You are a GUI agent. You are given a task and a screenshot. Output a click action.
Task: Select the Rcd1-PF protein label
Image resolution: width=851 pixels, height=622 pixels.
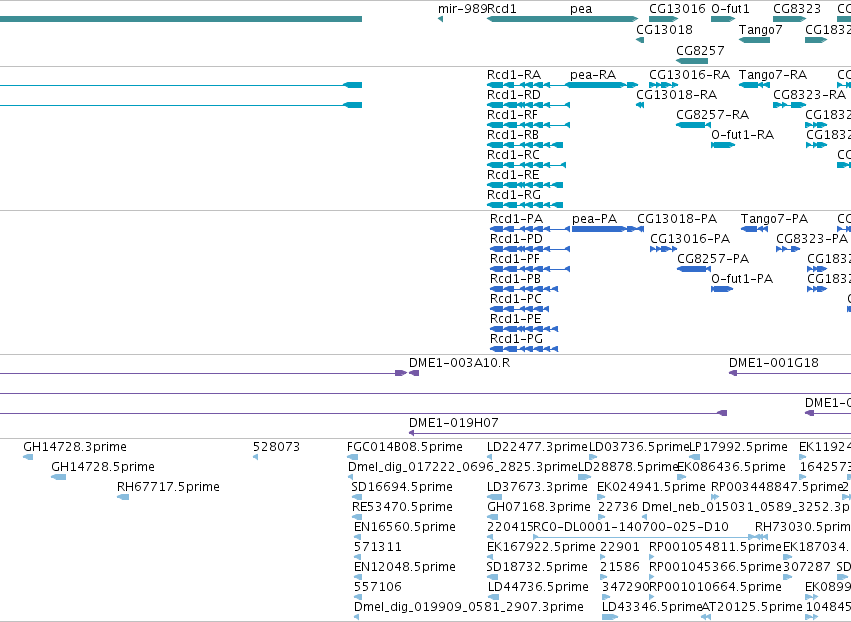[x=515, y=259]
